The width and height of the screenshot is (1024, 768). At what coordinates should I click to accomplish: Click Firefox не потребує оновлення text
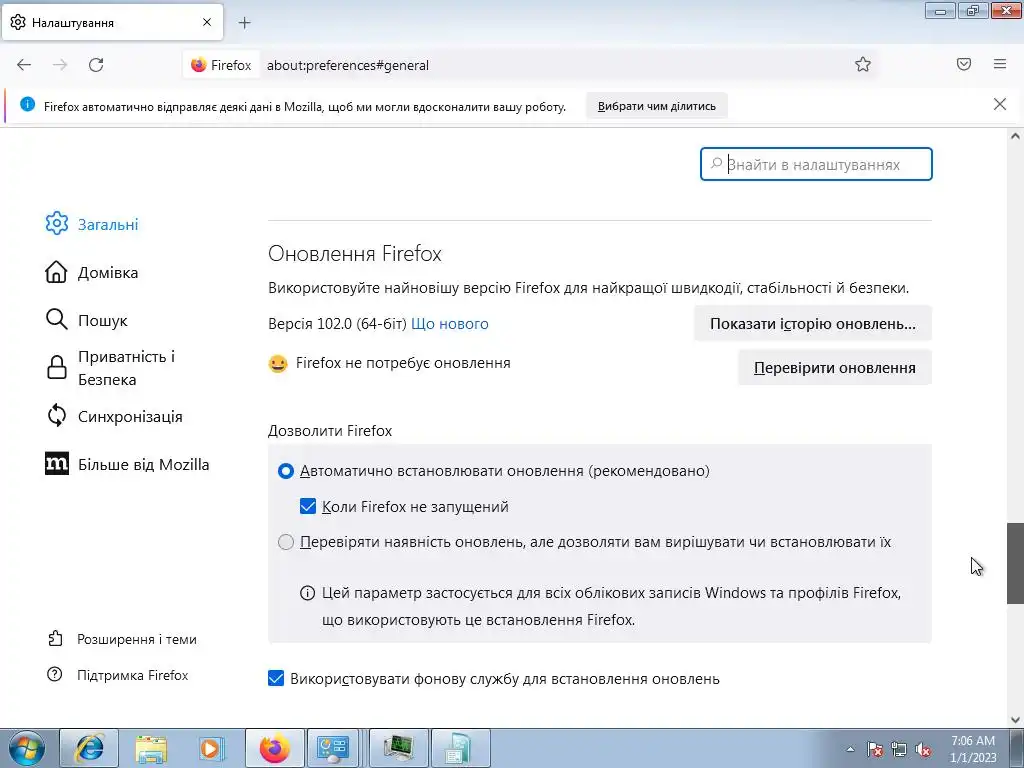coord(403,363)
